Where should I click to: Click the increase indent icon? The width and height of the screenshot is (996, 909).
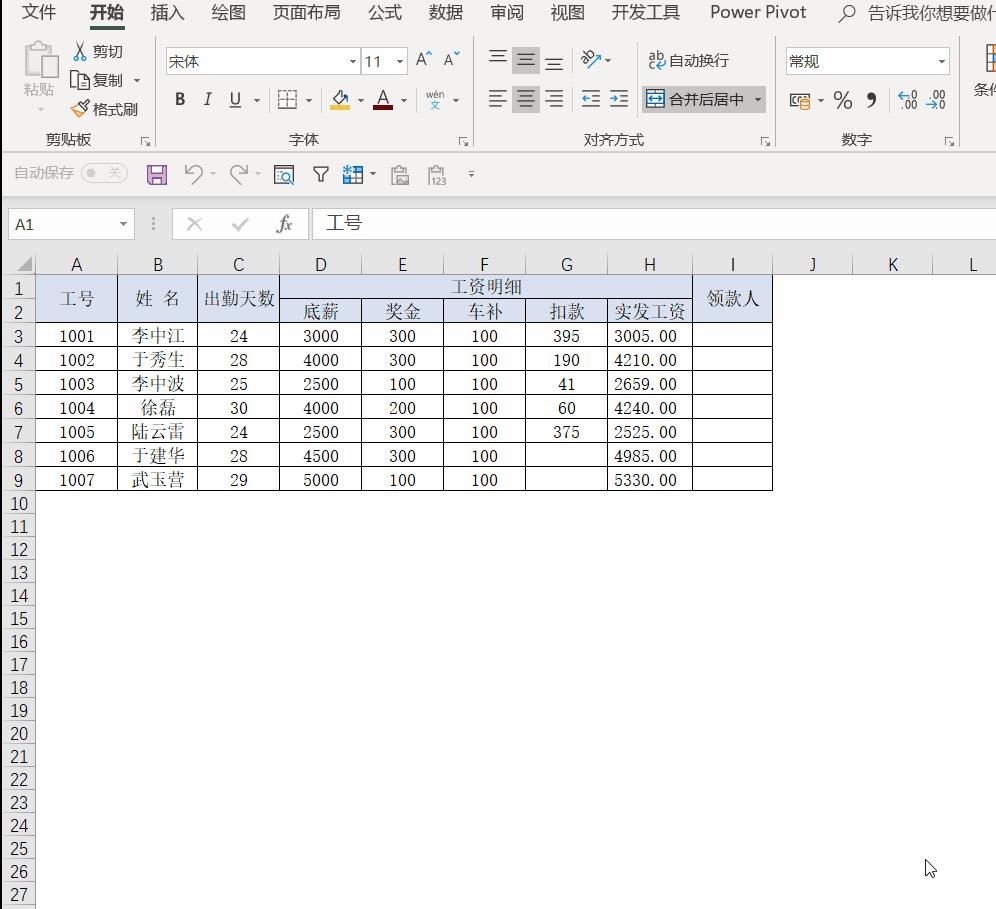tap(619, 99)
